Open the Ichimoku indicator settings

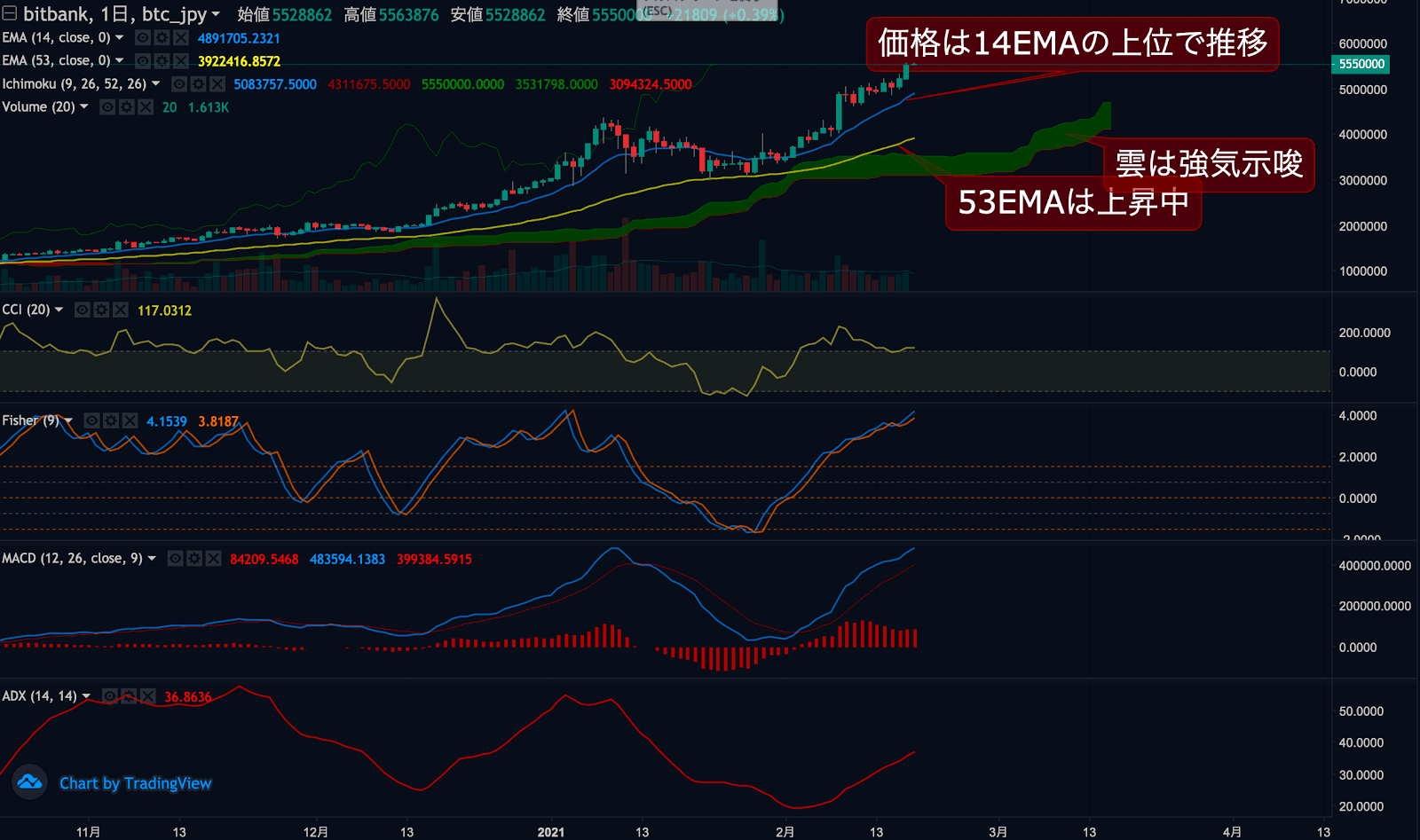tap(200, 84)
